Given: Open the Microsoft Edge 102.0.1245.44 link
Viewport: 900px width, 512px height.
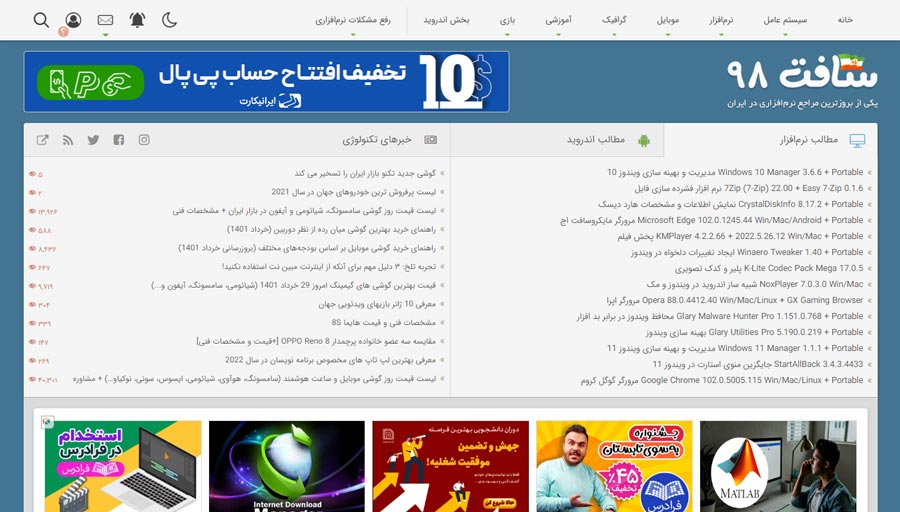Looking at the screenshot, I should pyautogui.click(x=712, y=220).
